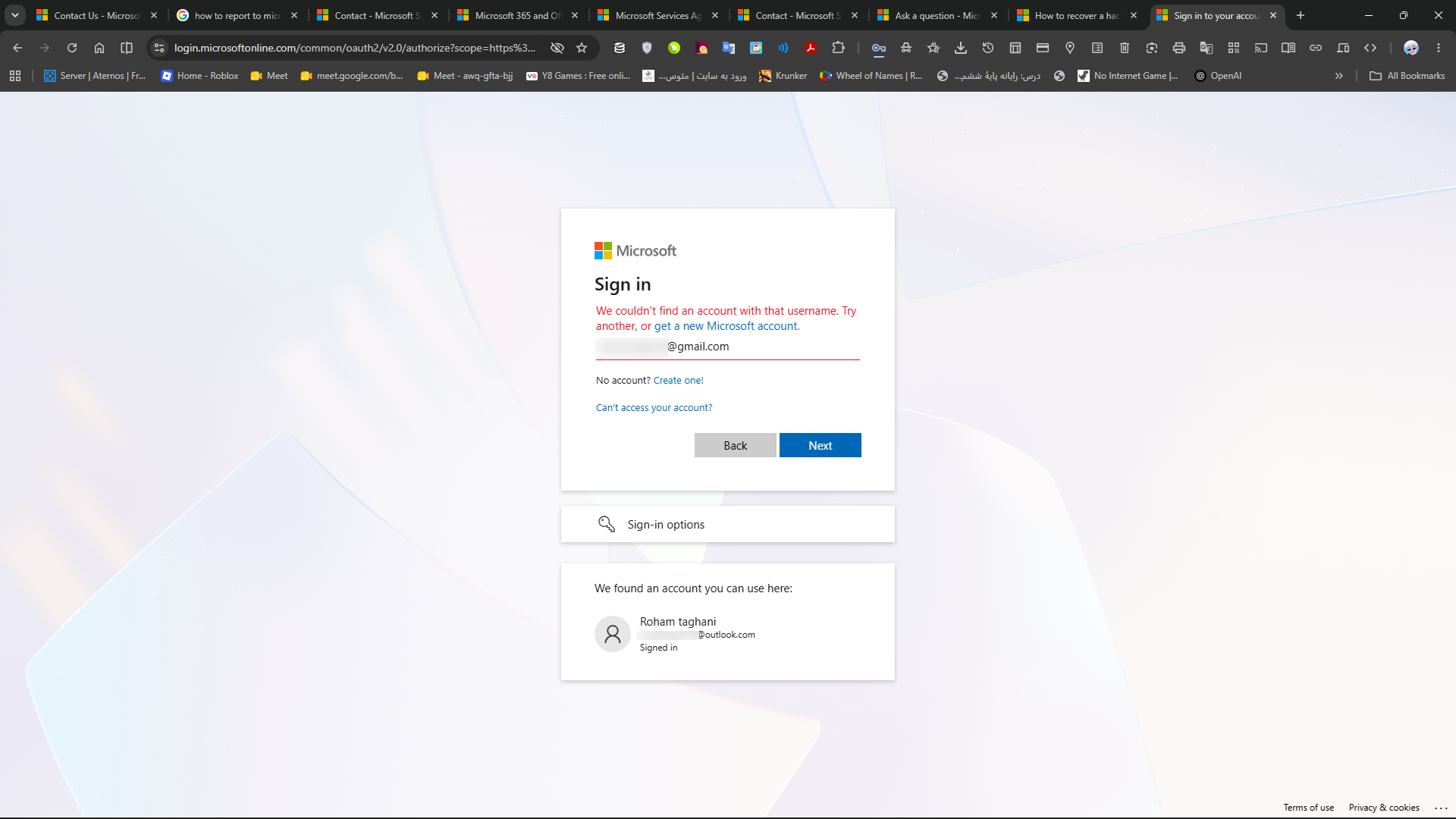Open Sign-in options
Image resolution: width=1456 pixels, height=819 pixels.
point(728,524)
